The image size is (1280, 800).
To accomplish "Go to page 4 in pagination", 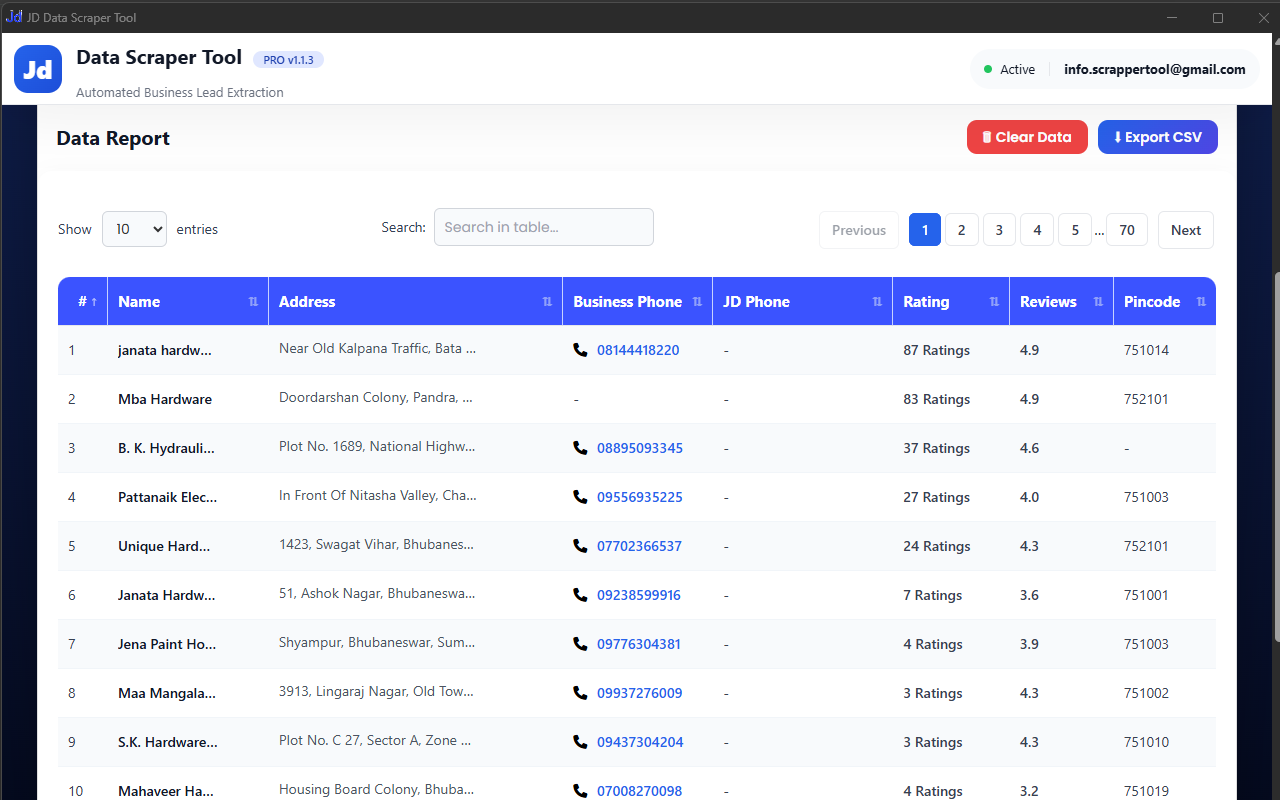I will pos(1037,230).
